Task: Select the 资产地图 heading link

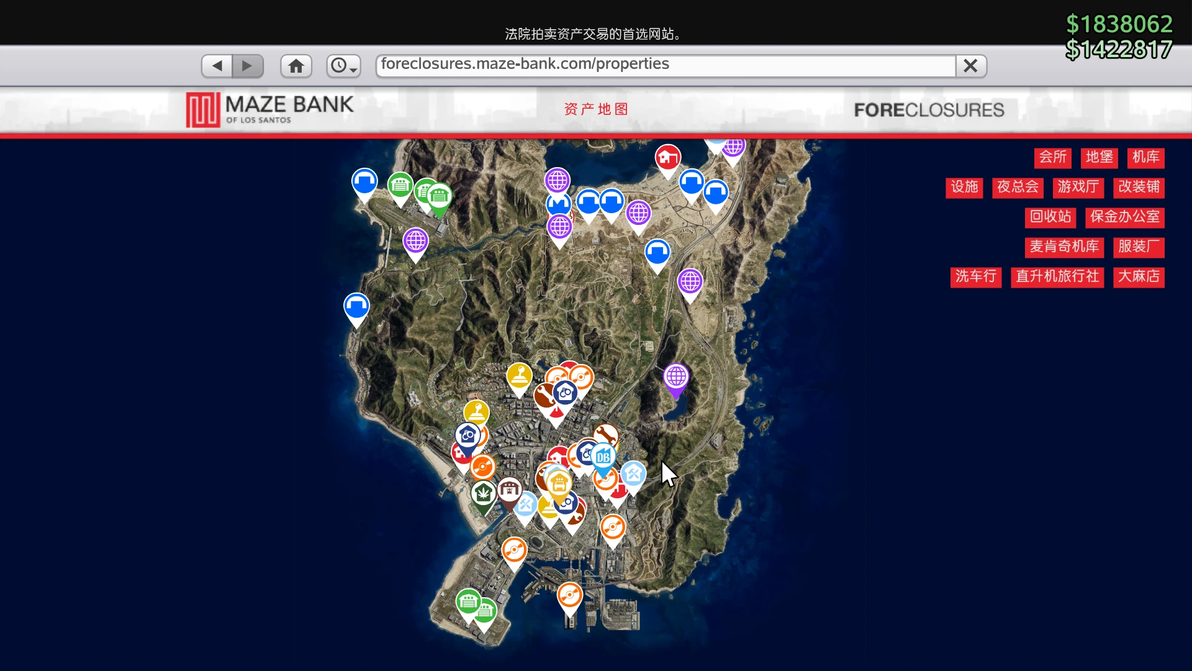Action: pos(596,109)
